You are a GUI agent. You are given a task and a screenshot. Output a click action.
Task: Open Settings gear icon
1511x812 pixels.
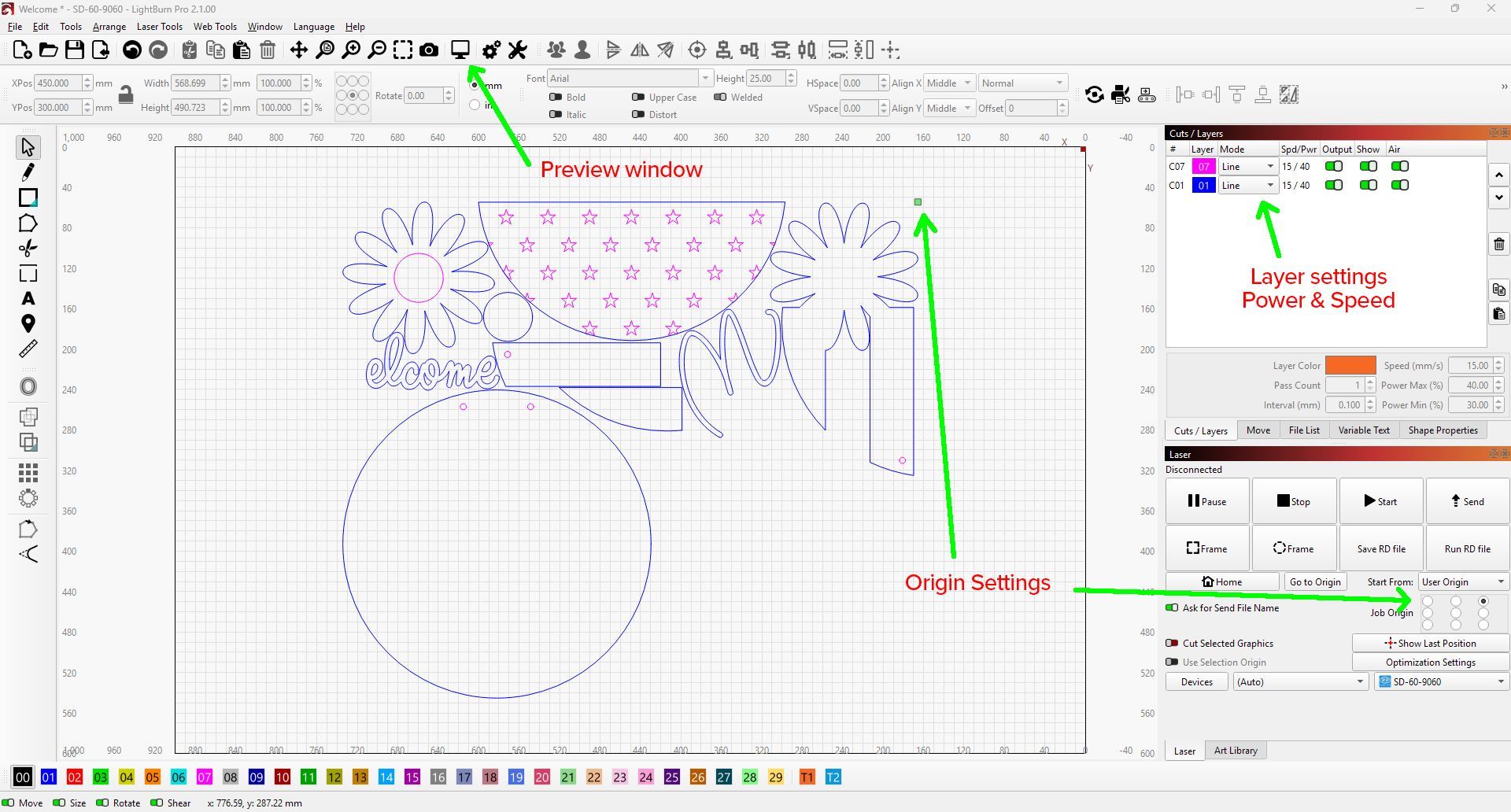tap(491, 50)
